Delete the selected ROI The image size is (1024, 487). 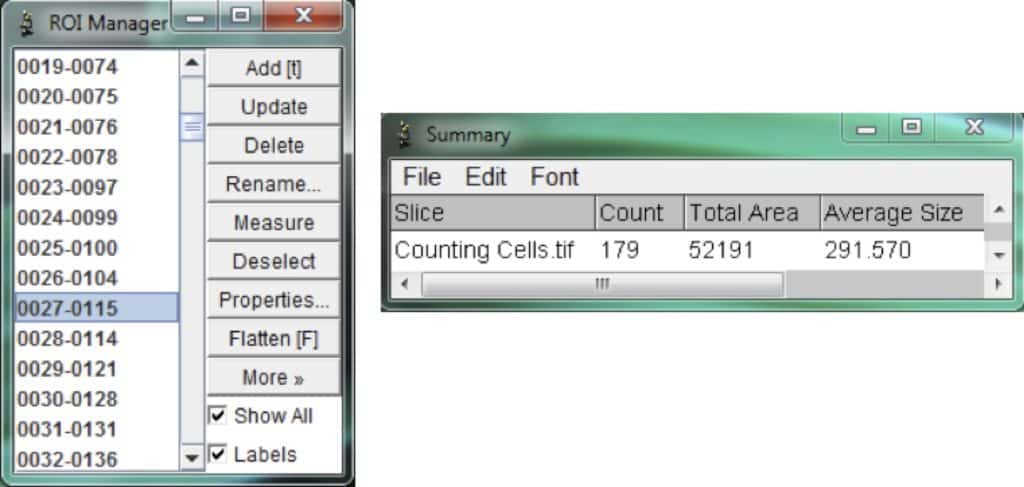tap(274, 145)
